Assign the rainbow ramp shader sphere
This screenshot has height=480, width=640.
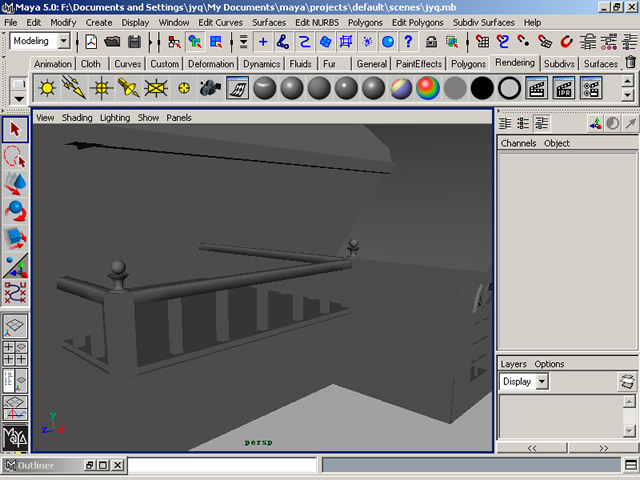tap(428, 88)
